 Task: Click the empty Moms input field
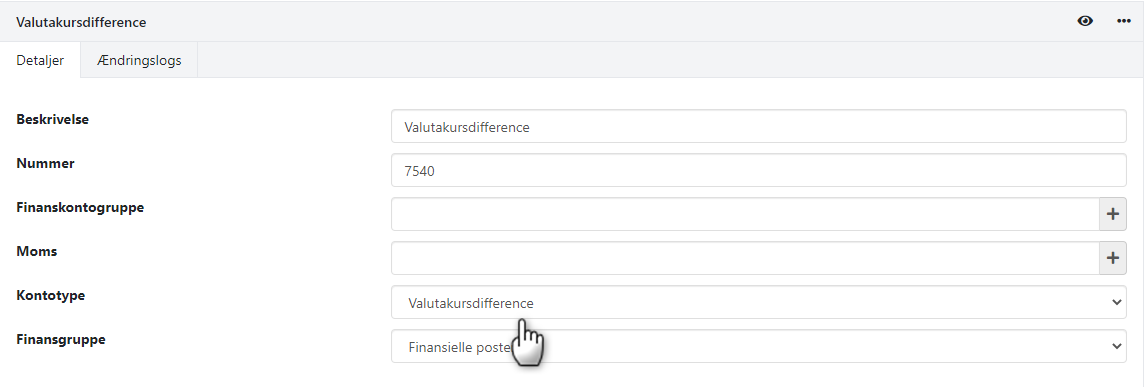[745, 258]
